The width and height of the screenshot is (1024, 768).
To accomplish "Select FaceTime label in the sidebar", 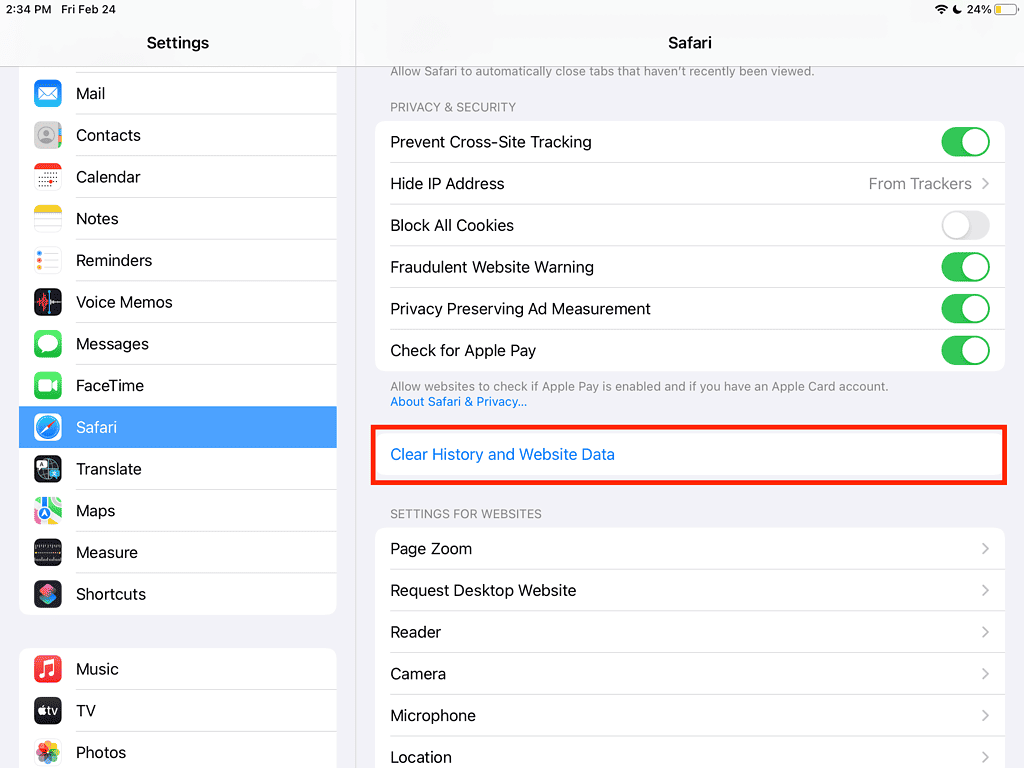I will [x=110, y=386].
